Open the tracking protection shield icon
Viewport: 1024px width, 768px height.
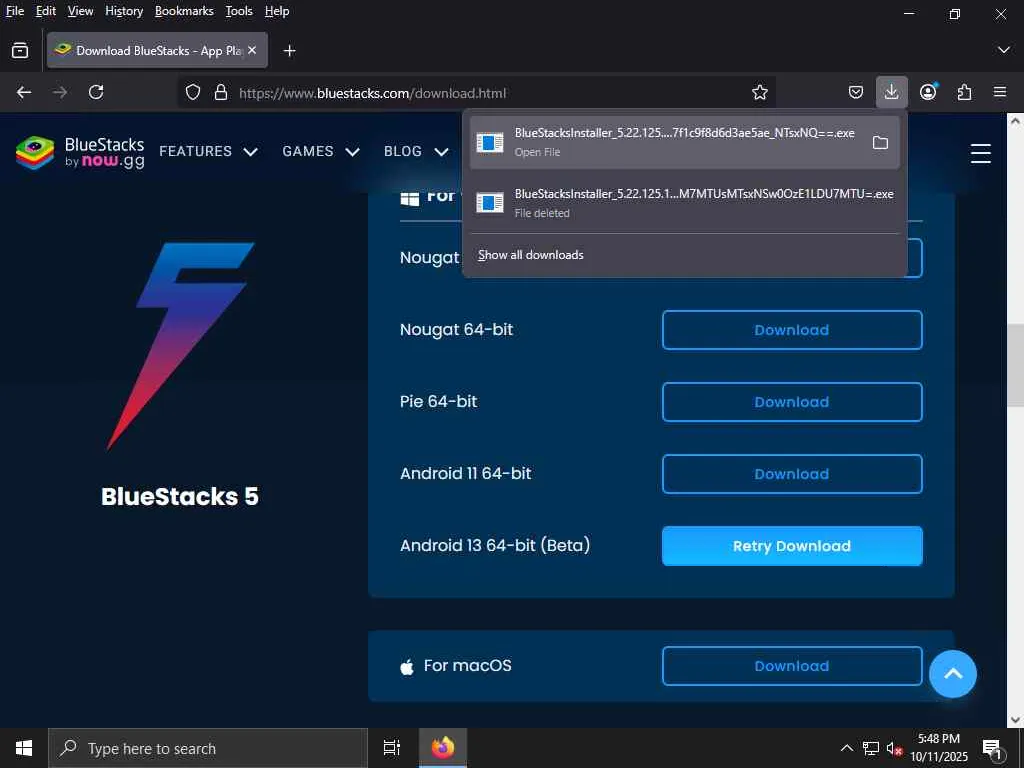pyautogui.click(x=193, y=93)
